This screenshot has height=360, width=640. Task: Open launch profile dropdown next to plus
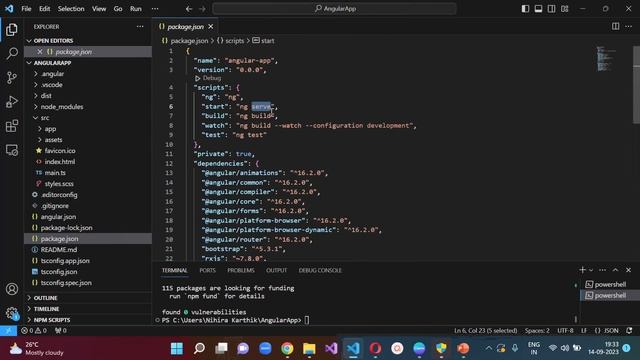pyautogui.click(x=591, y=270)
